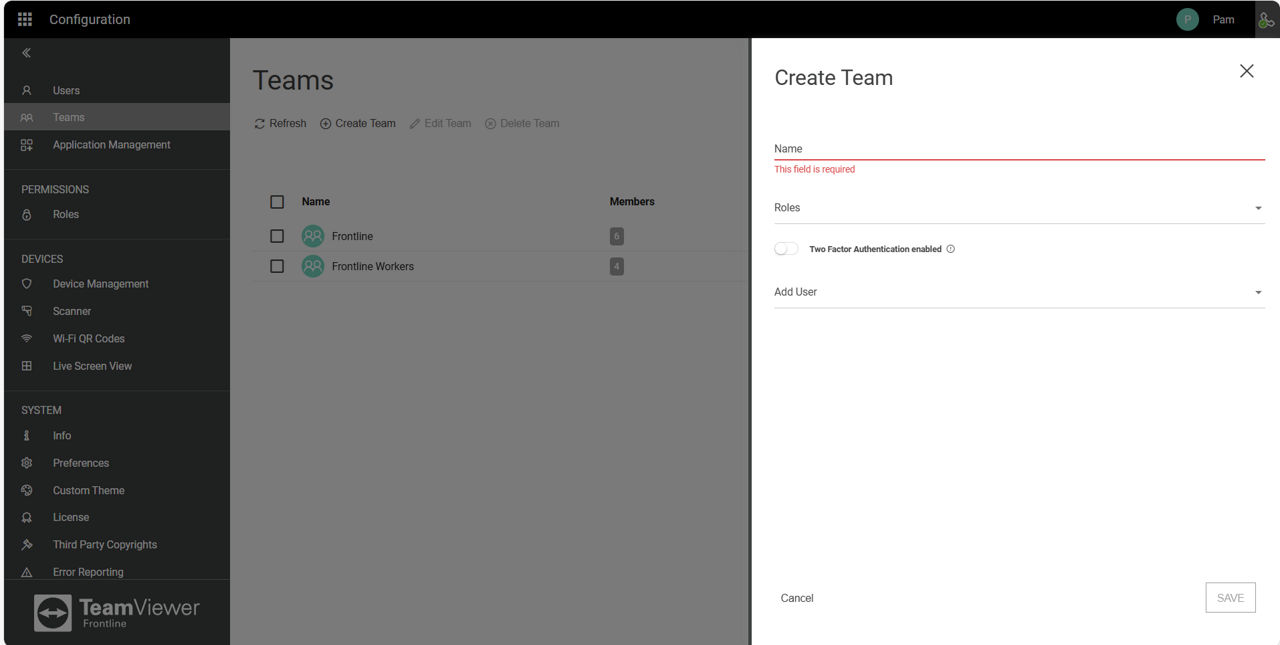Open Live Screen View
Viewport: 1280px width, 645px height.
91,365
